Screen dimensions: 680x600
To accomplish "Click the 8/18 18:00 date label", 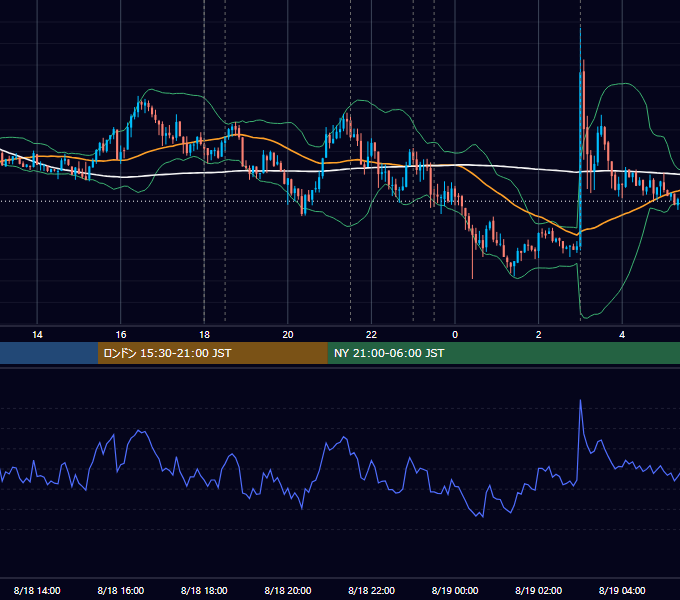I will (204, 590).
